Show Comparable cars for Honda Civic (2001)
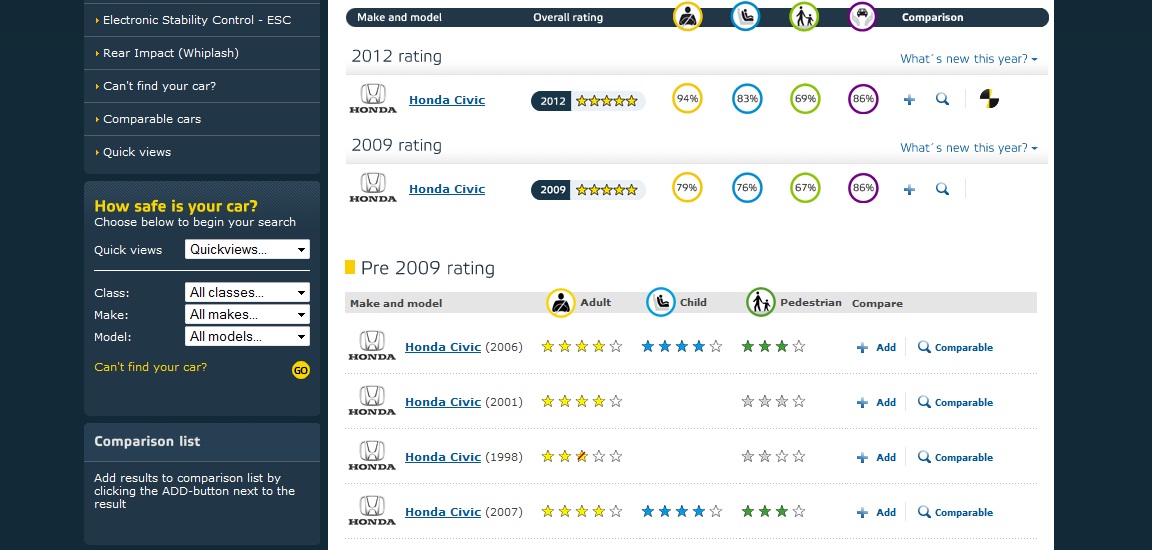The width and height of the screenshot is (1152, 550). [955, 402]
